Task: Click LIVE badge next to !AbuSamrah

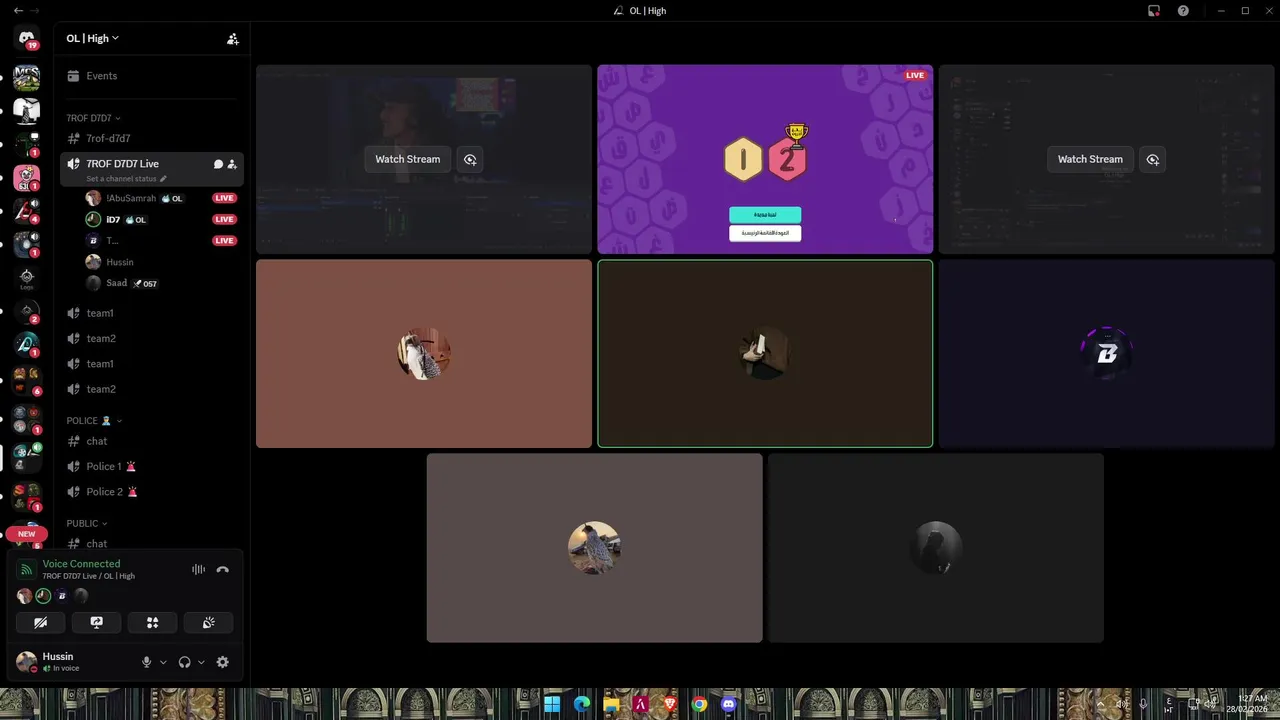Action: (x=224, y=198)
